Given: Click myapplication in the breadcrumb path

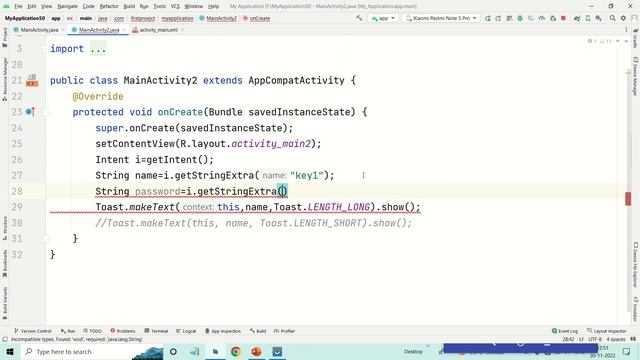Looking at the screenshot, I should click(x=178, y=18).
